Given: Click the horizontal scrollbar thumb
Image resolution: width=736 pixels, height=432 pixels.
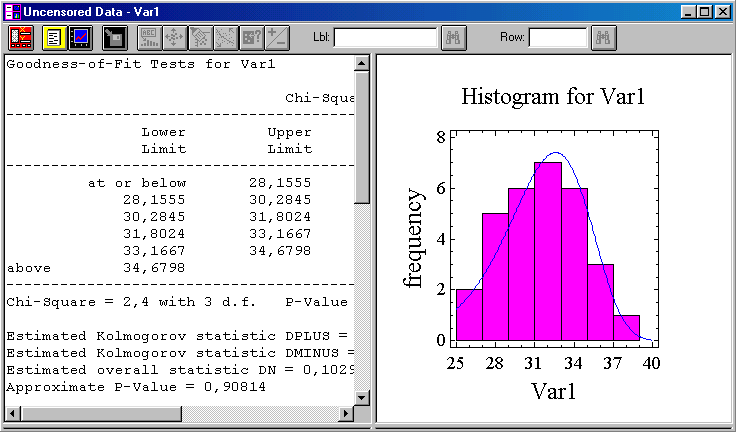Looking at the screenshot, I should pos(101,414).
